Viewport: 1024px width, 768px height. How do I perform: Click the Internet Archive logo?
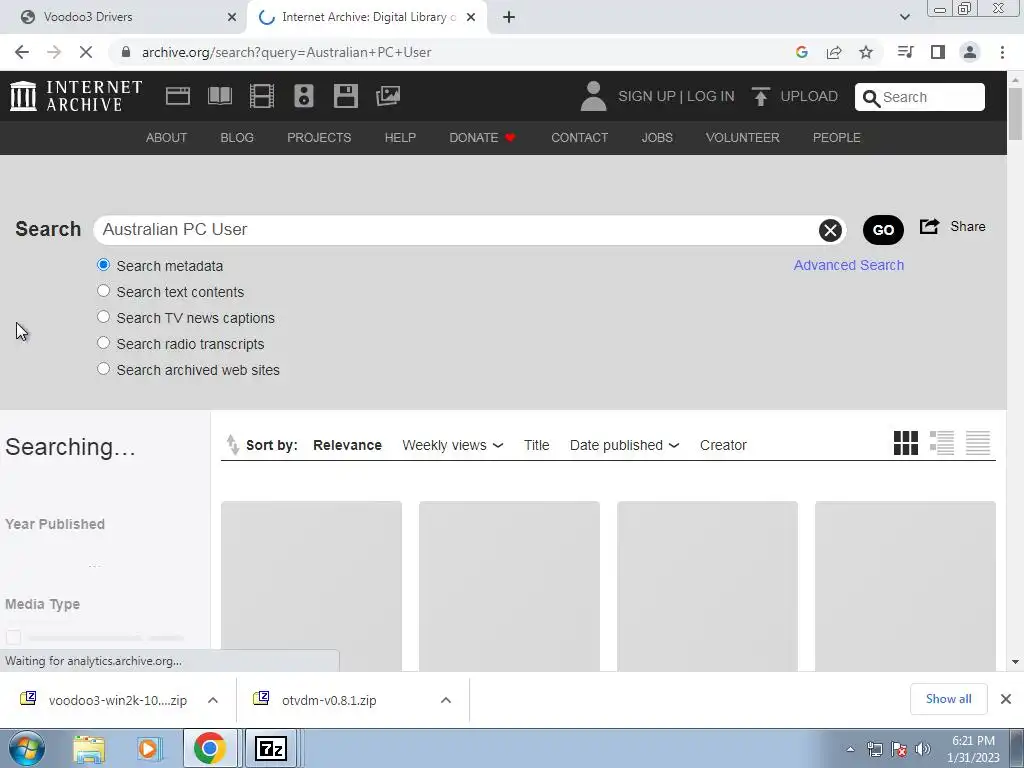76,96
